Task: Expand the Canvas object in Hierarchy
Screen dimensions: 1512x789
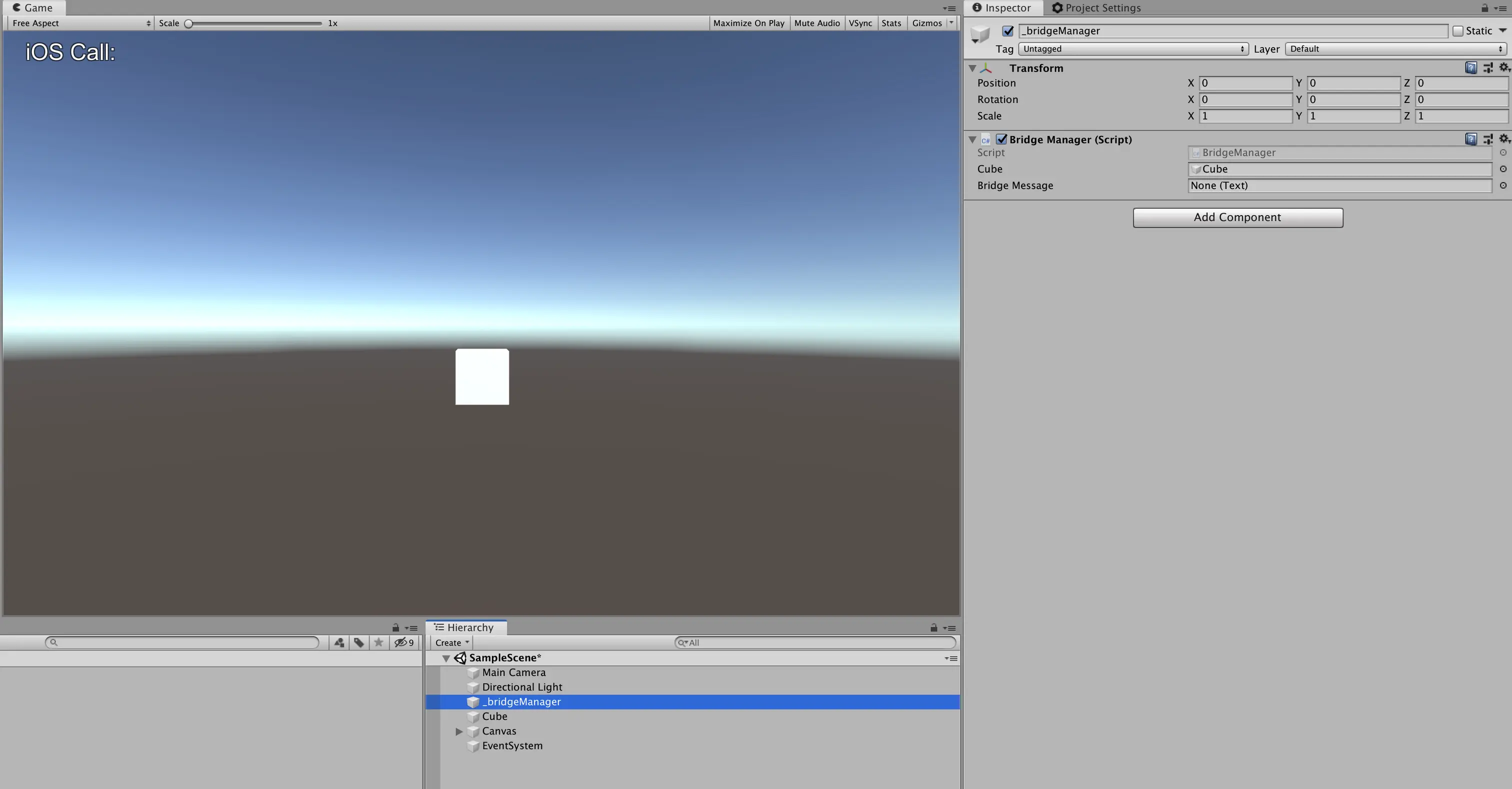Action: click(x=459, y=731)
